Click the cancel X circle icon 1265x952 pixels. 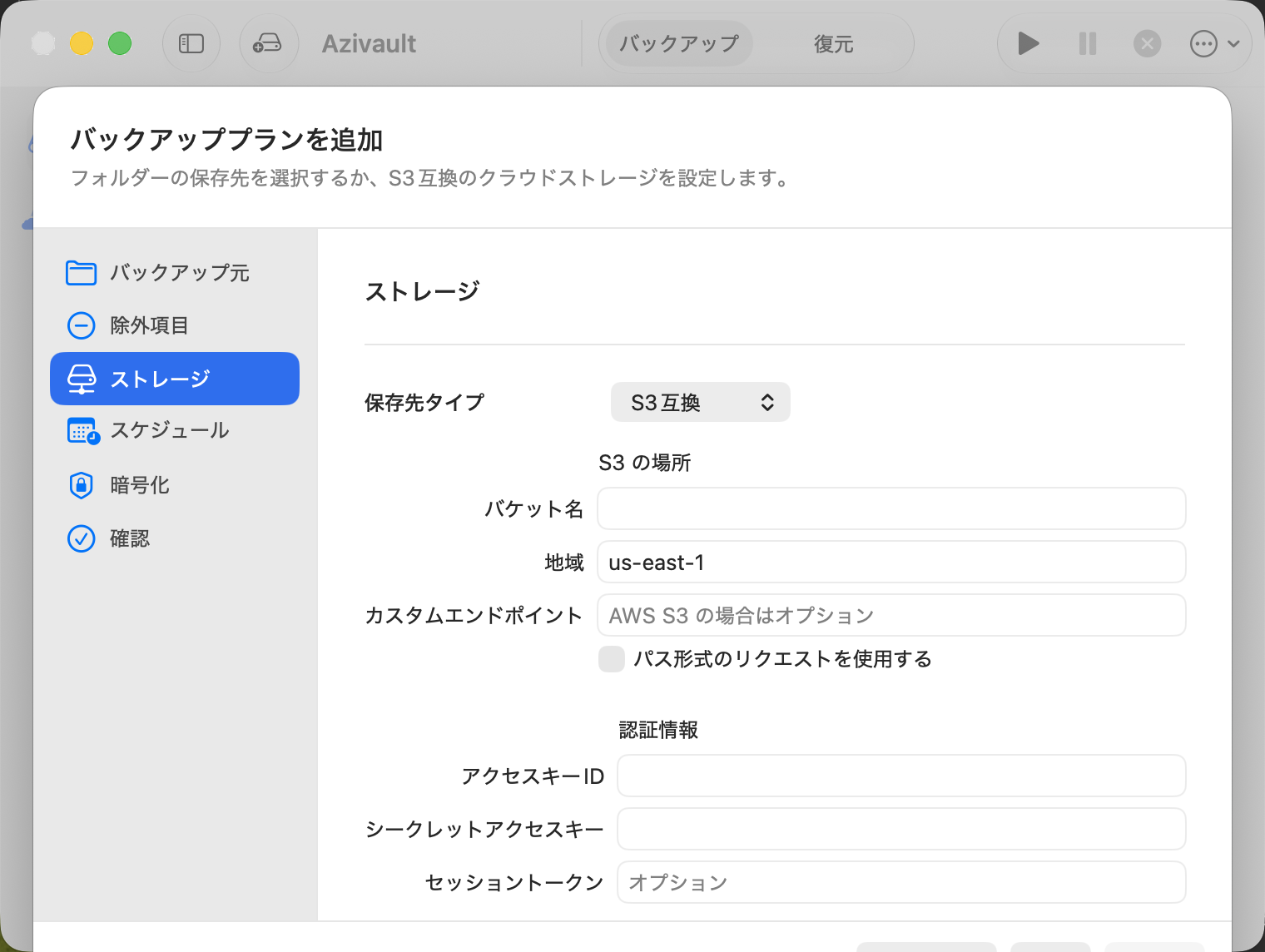(x=1147, y=43)
